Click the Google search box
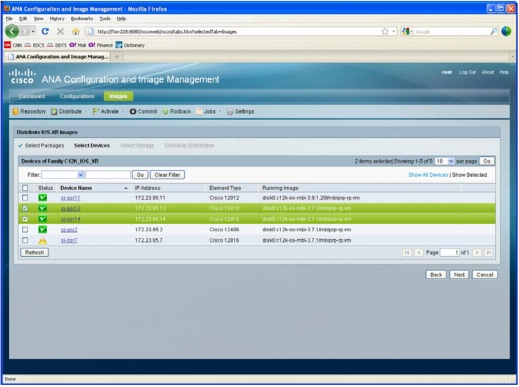 tap(452, 31)
